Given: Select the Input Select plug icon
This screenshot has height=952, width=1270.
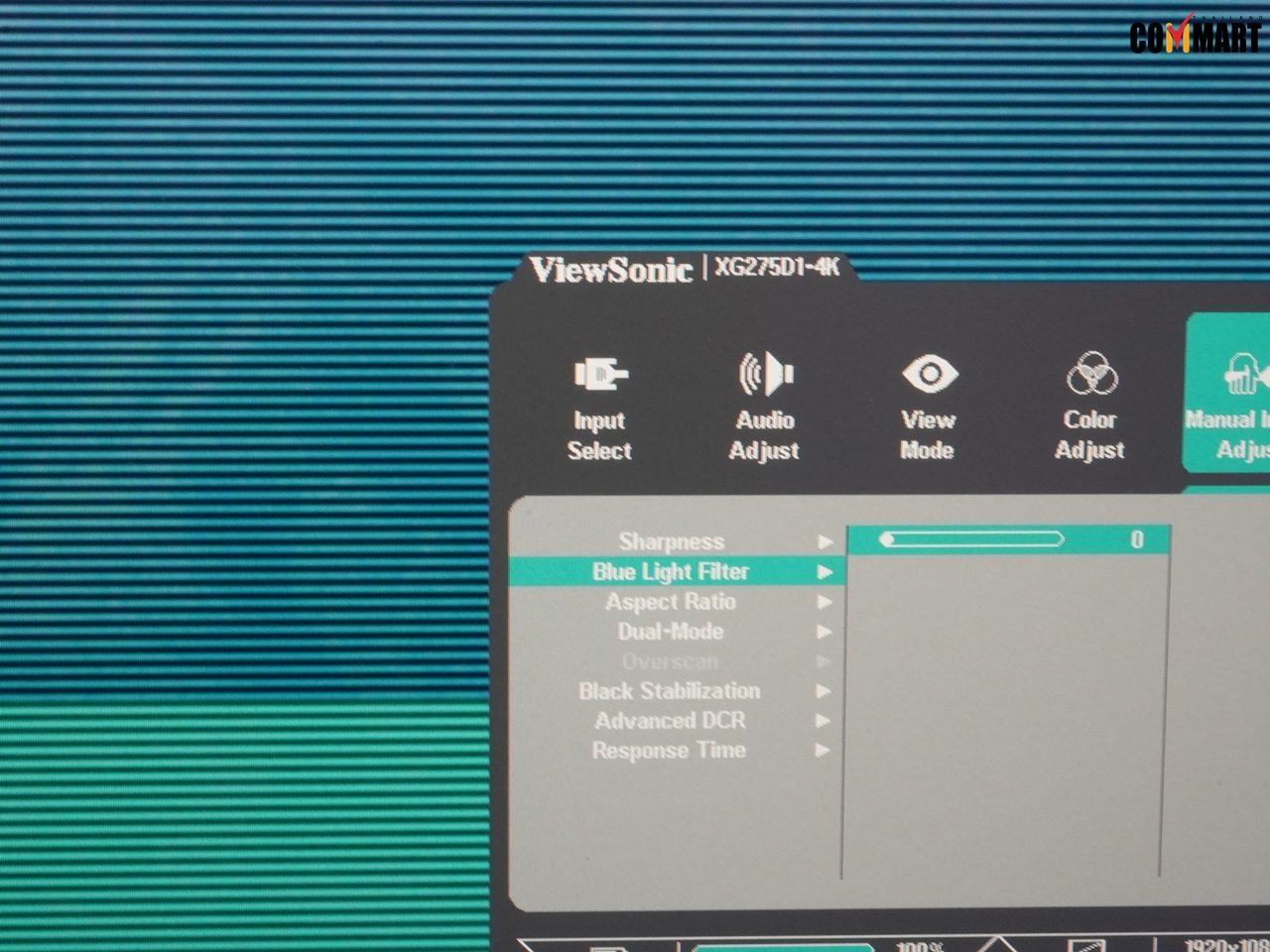Looking at the screenshot, I should click(600, 374).
